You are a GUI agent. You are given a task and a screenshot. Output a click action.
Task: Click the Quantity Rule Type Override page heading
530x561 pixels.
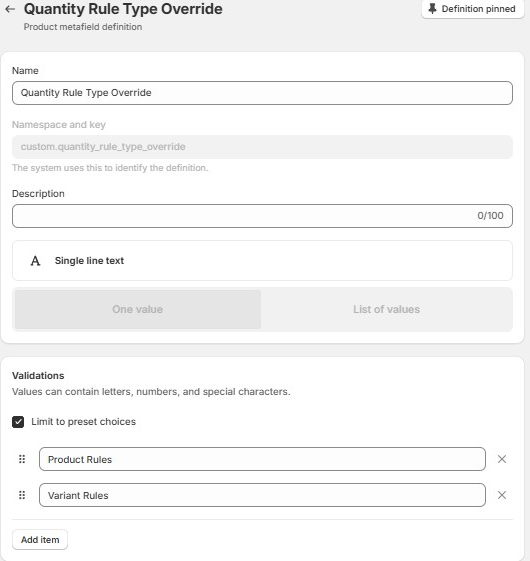pyautogui.click(x=123, y=9)
